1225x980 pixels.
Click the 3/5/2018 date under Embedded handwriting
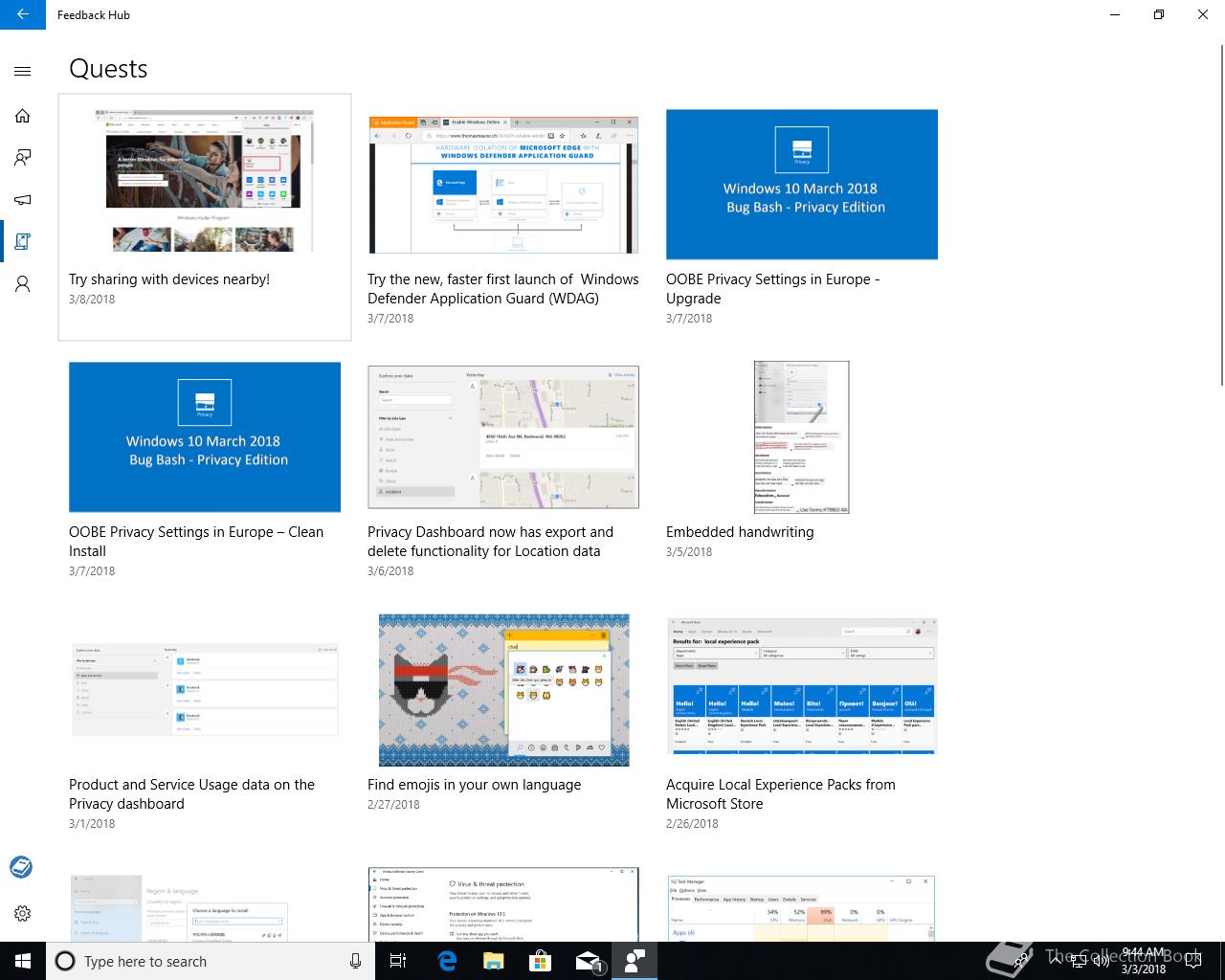point(689,552)
